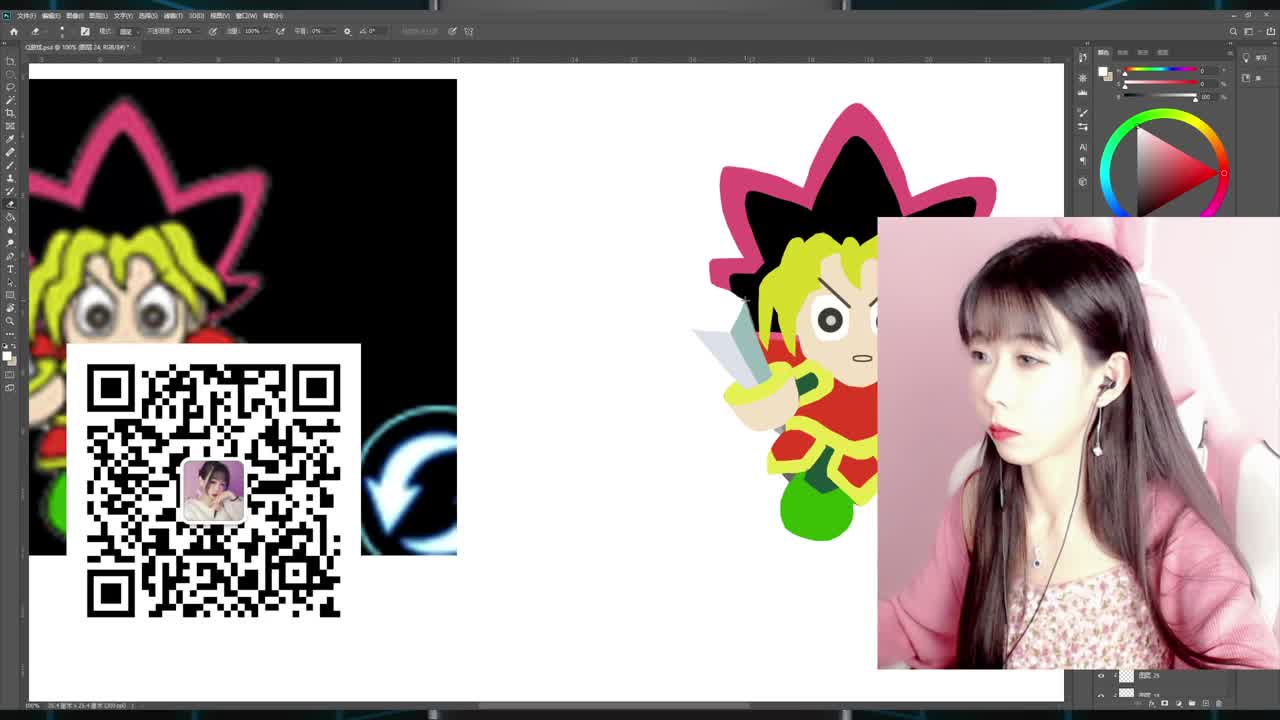
Task: Open the flow 100% dropdown field
Action: pos(255,31)
